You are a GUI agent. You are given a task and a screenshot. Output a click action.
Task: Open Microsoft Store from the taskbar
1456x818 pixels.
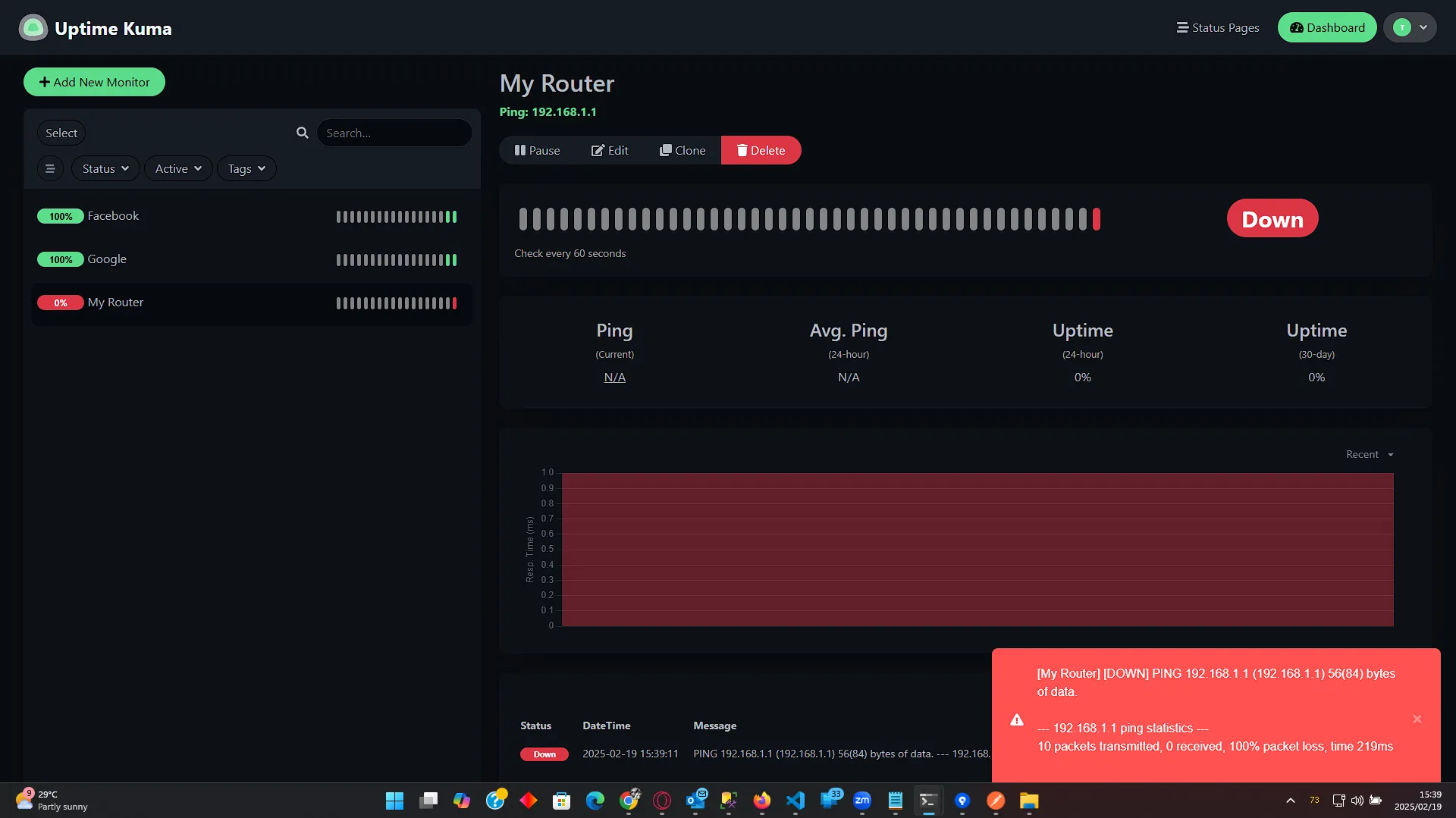point(562,801)
